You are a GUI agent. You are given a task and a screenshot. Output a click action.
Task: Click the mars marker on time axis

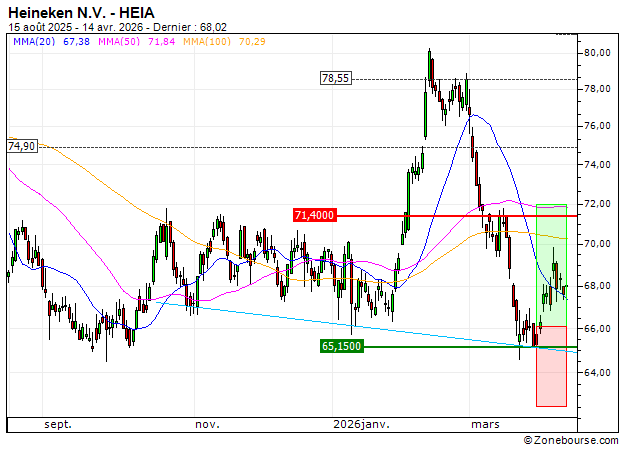point(485,424)
